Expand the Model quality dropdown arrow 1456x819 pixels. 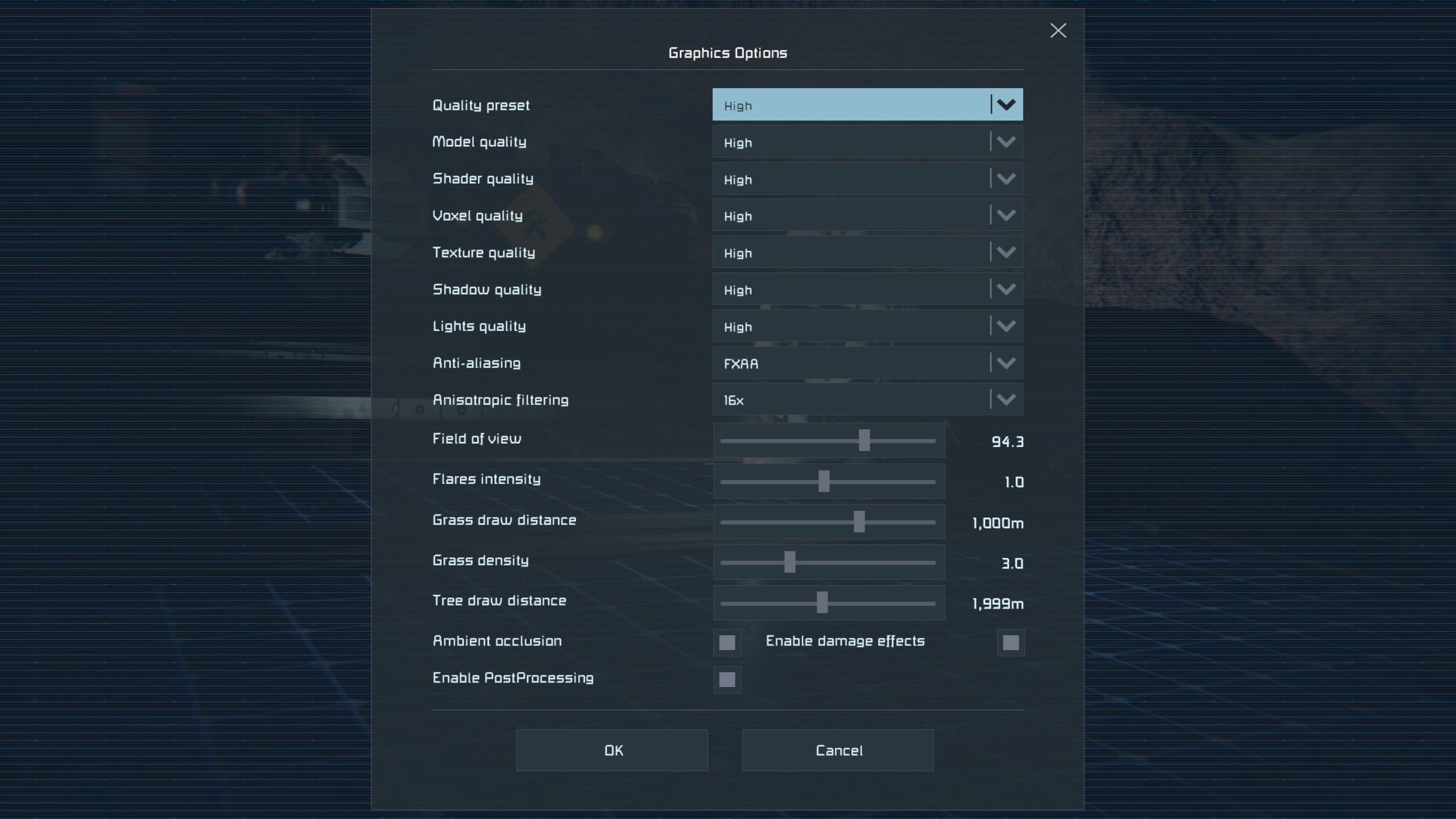1006,142
